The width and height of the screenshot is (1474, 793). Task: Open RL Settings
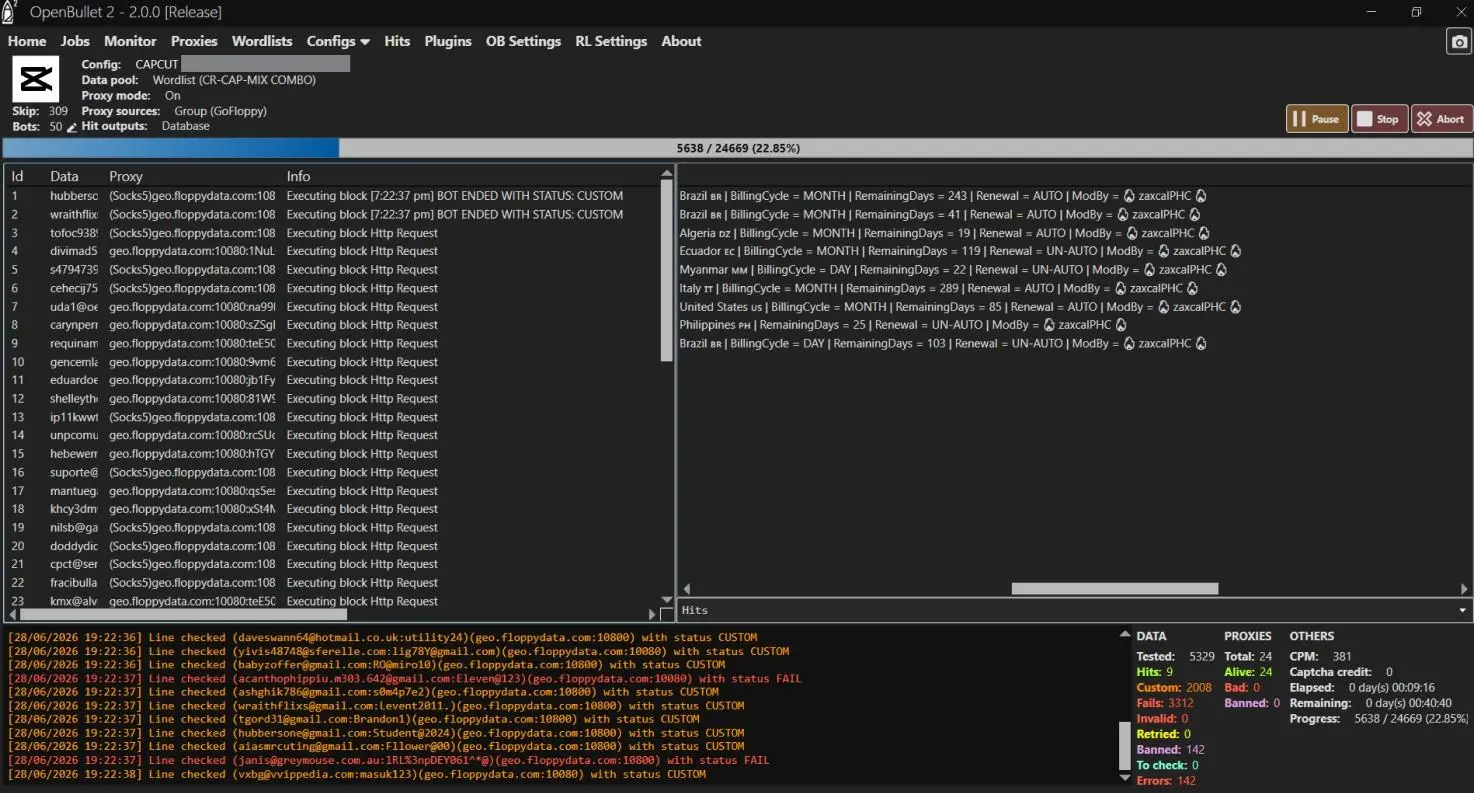point(611,41)
